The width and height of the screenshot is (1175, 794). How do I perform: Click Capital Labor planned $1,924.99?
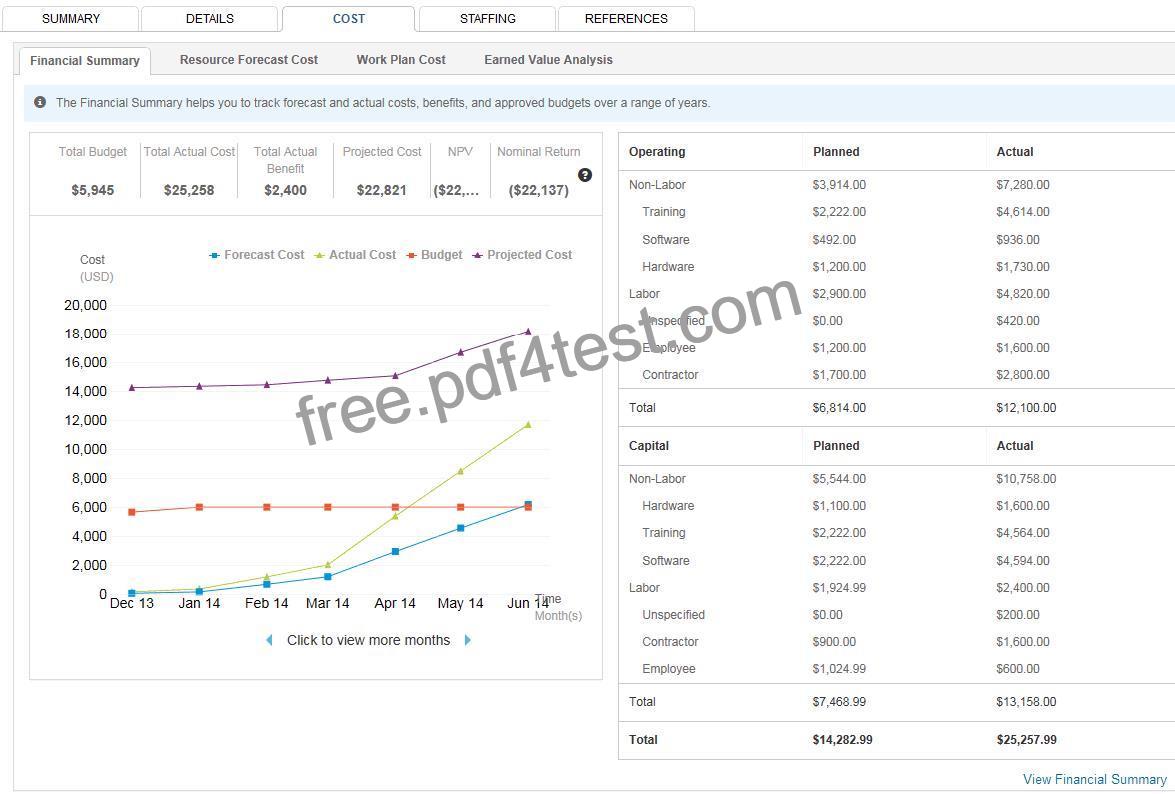pos(839,588)
